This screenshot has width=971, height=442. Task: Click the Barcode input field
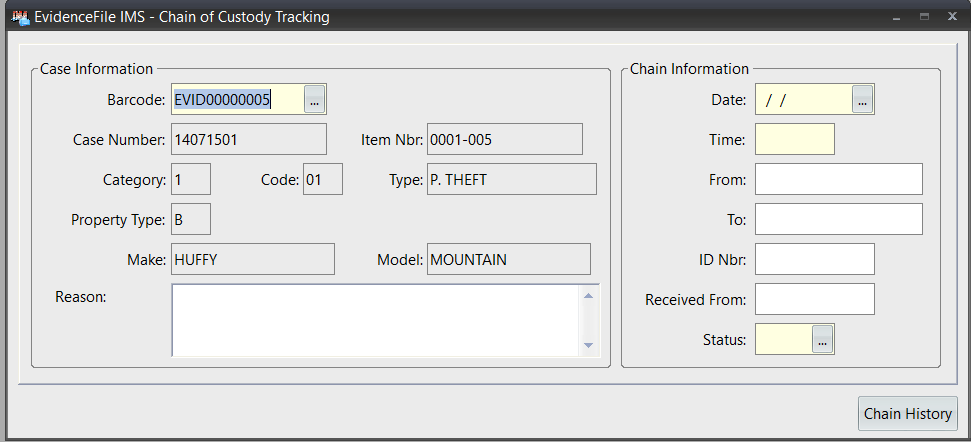[237, 100]
